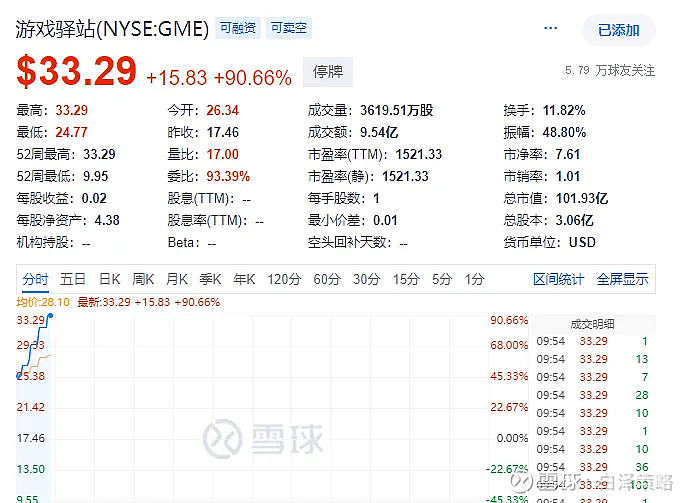Click the 可卖空 tag

[x=287, y=29]
